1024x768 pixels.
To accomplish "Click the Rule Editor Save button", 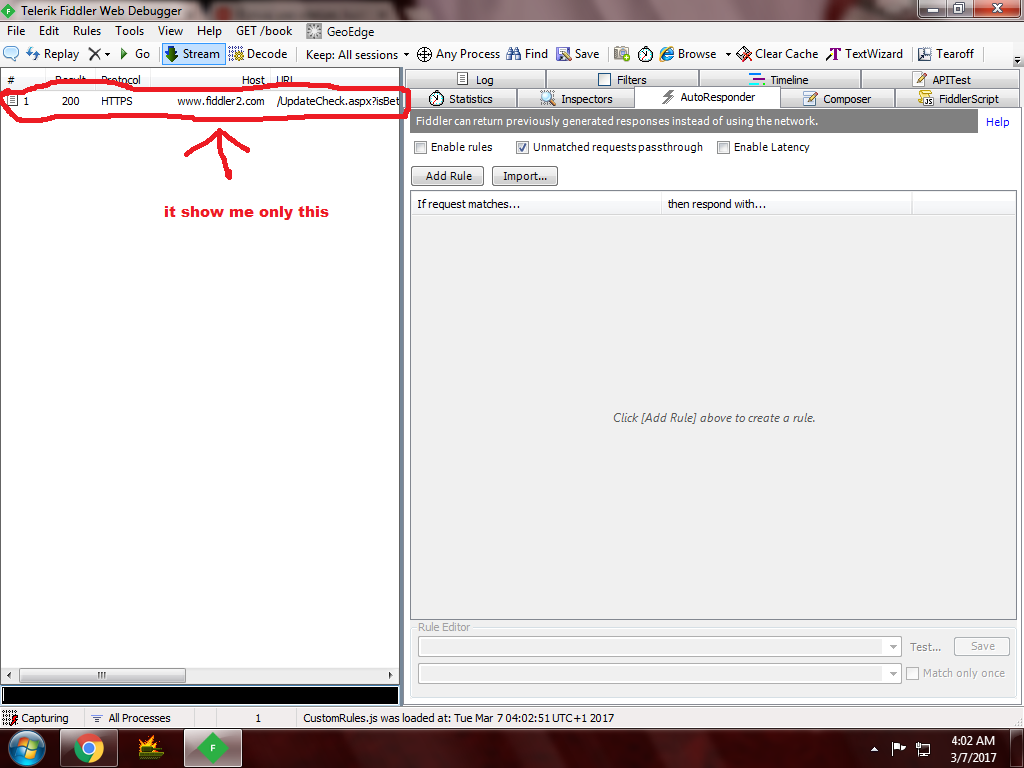I will (x=982, y=646).
